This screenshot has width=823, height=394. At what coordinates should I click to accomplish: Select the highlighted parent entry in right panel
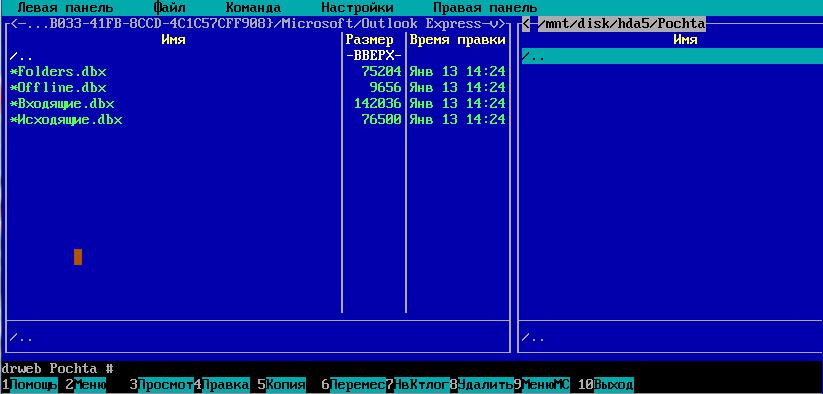[672, 56]
